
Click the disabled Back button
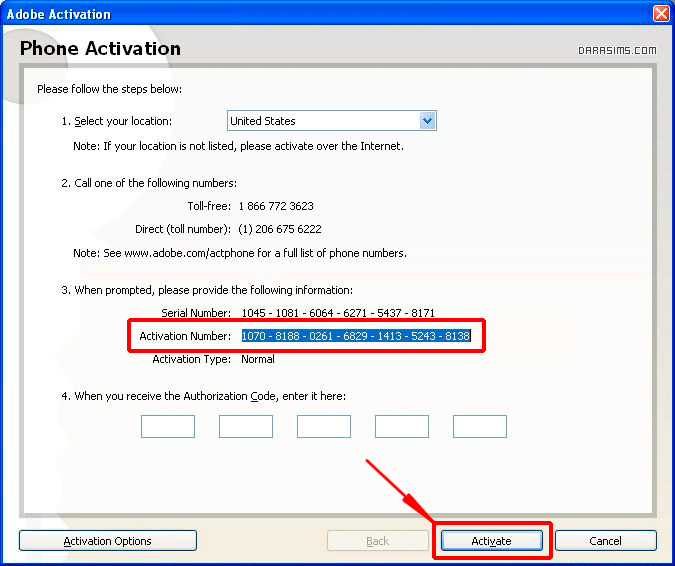378,541
